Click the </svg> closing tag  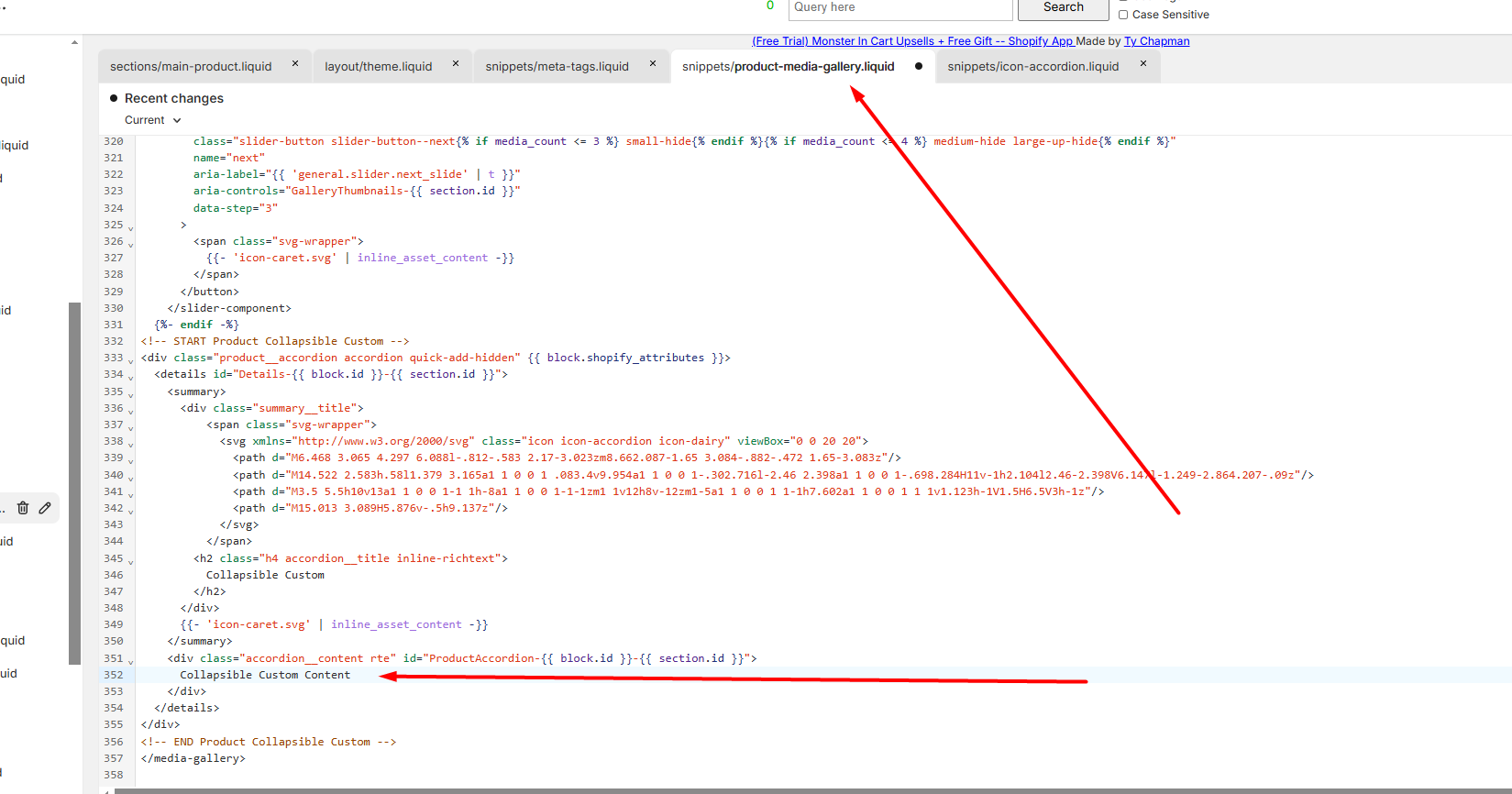[x=239, y=524]
